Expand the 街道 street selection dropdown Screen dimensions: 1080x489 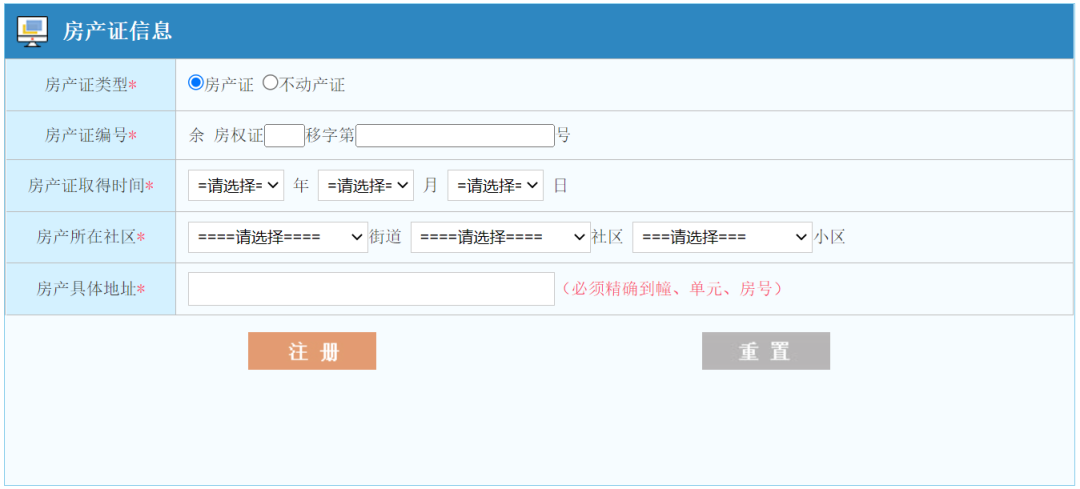coord(278,237)
